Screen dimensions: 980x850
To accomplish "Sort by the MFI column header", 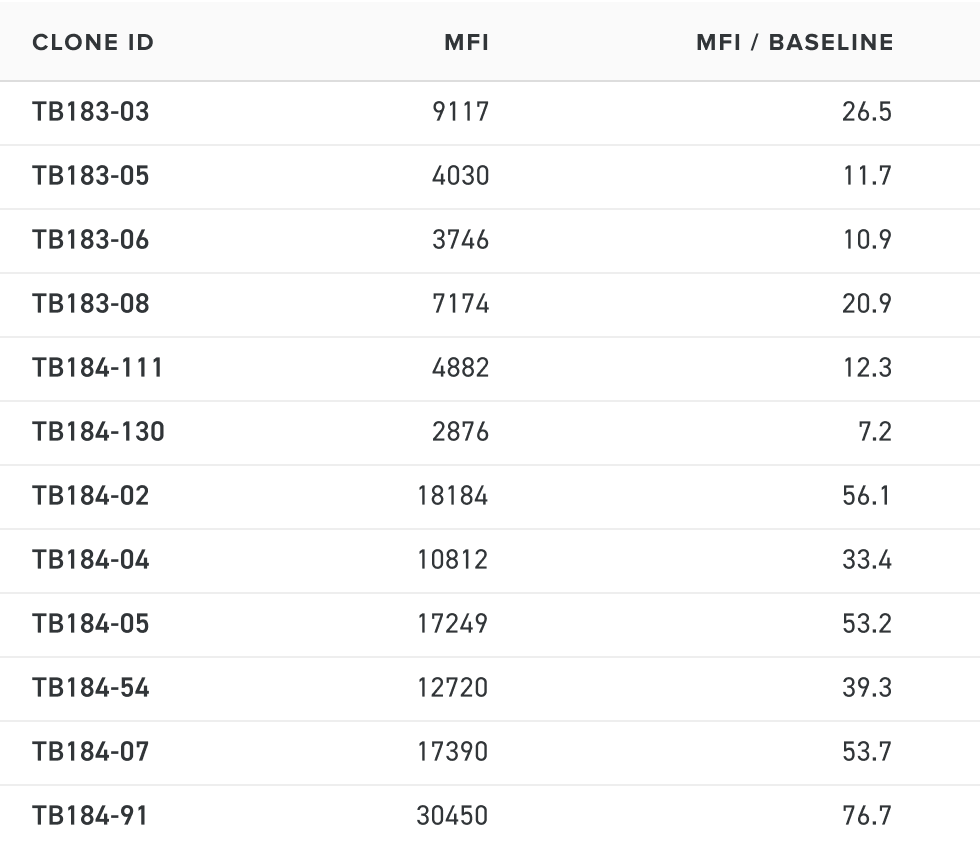I will (466, 43).
